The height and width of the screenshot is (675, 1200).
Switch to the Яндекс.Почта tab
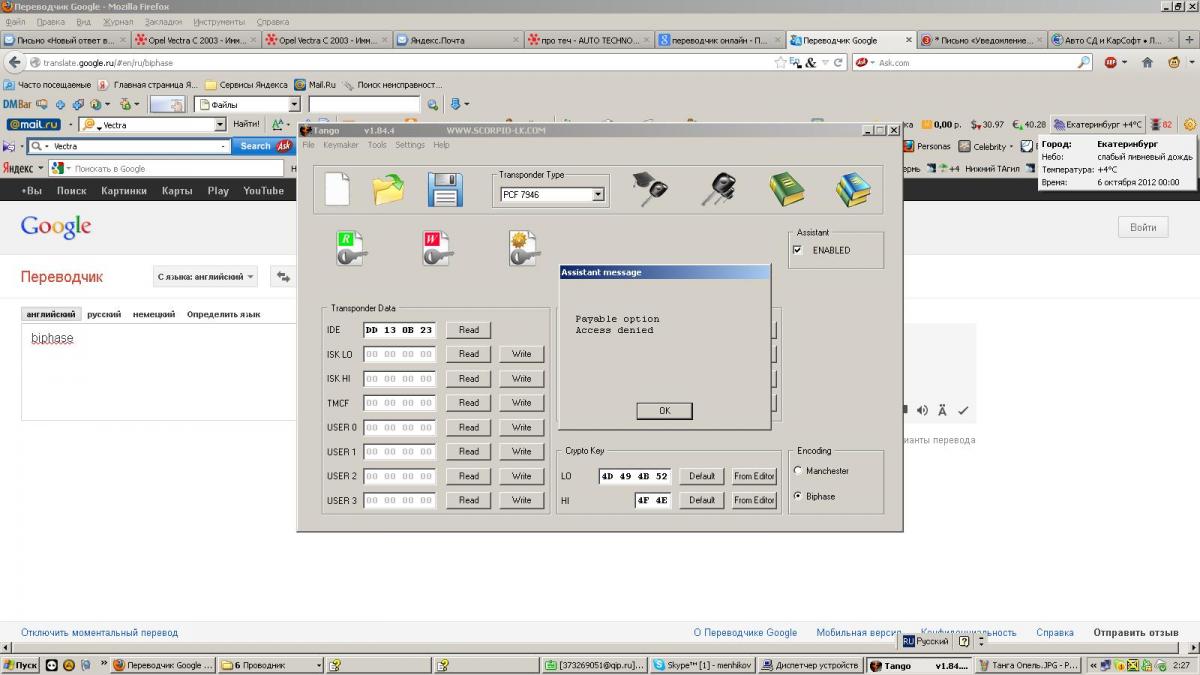(457, 40)
